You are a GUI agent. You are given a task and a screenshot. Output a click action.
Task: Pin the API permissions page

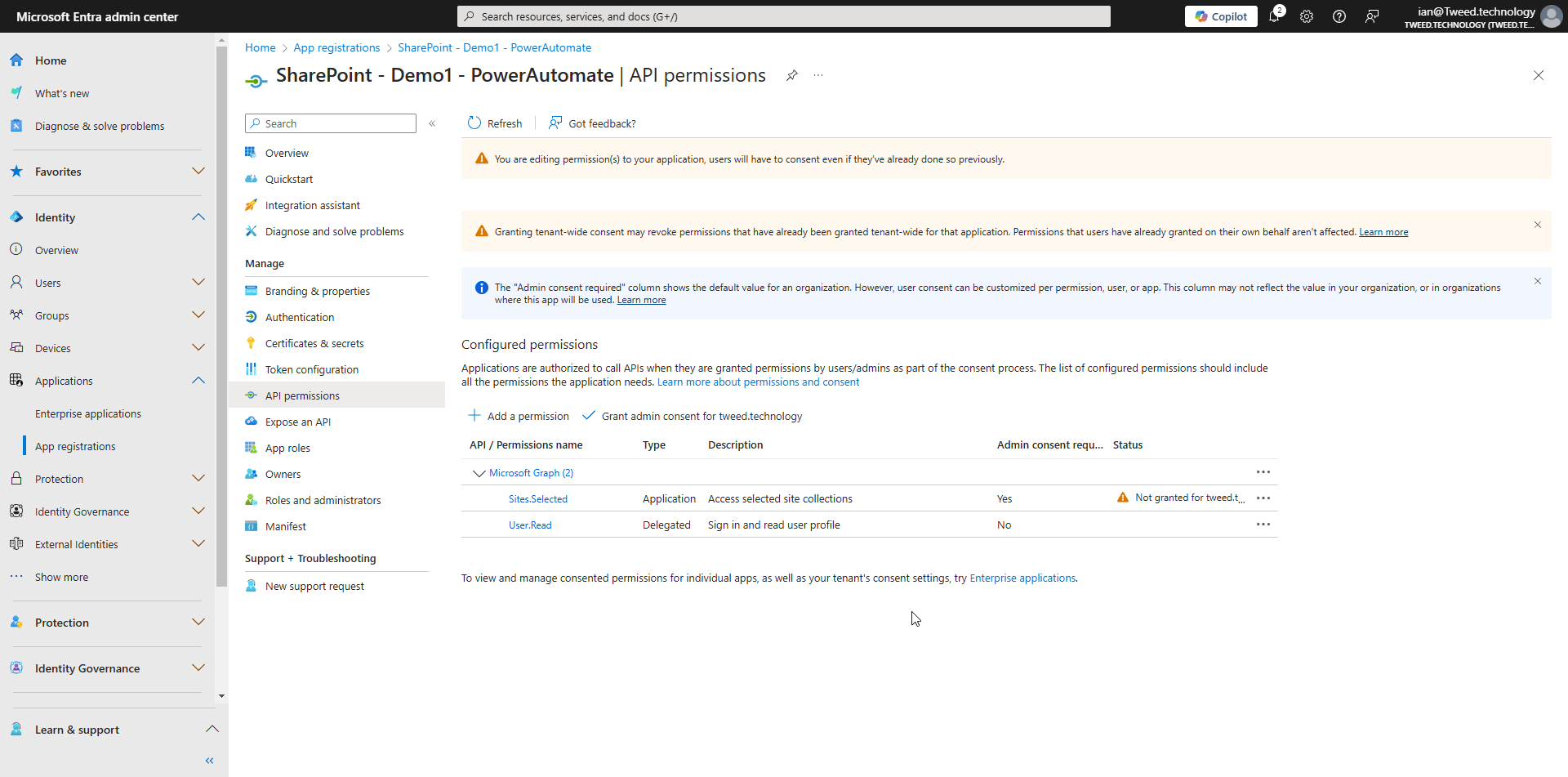click(791, 75)
